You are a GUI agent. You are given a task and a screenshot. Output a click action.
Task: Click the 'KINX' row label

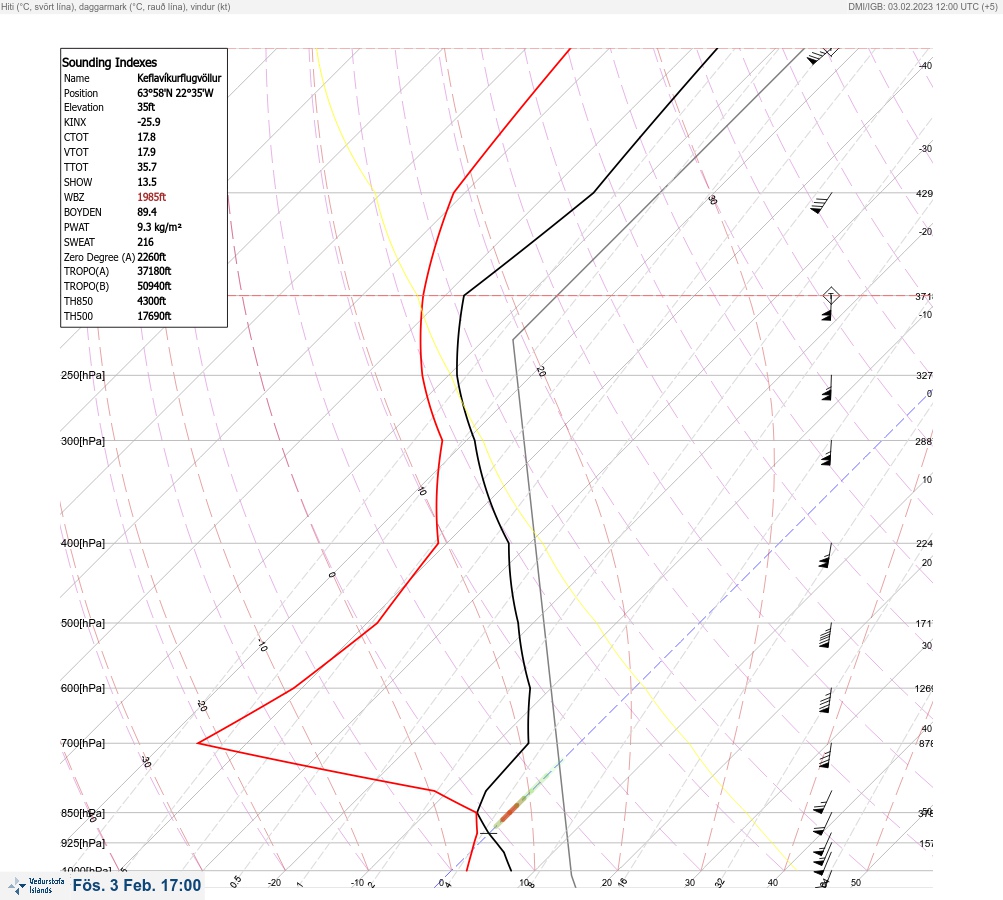point(75,122)
